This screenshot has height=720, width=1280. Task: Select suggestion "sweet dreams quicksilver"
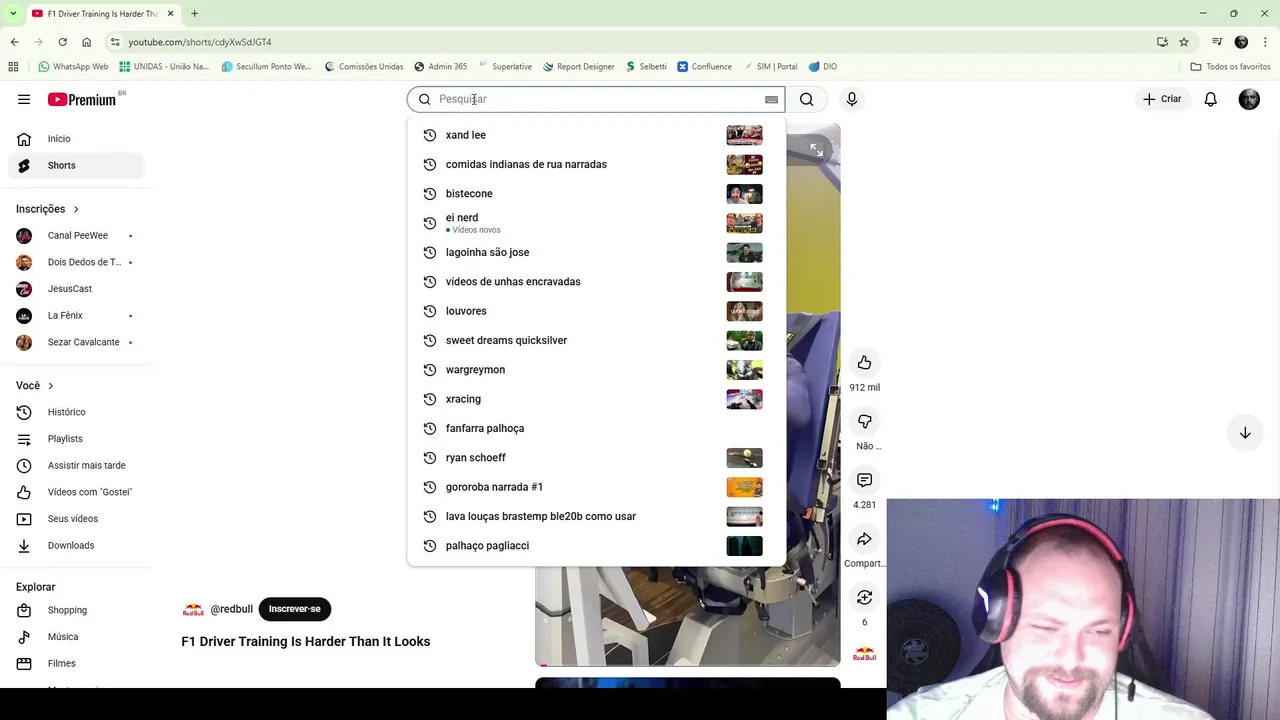coord(596,340)
